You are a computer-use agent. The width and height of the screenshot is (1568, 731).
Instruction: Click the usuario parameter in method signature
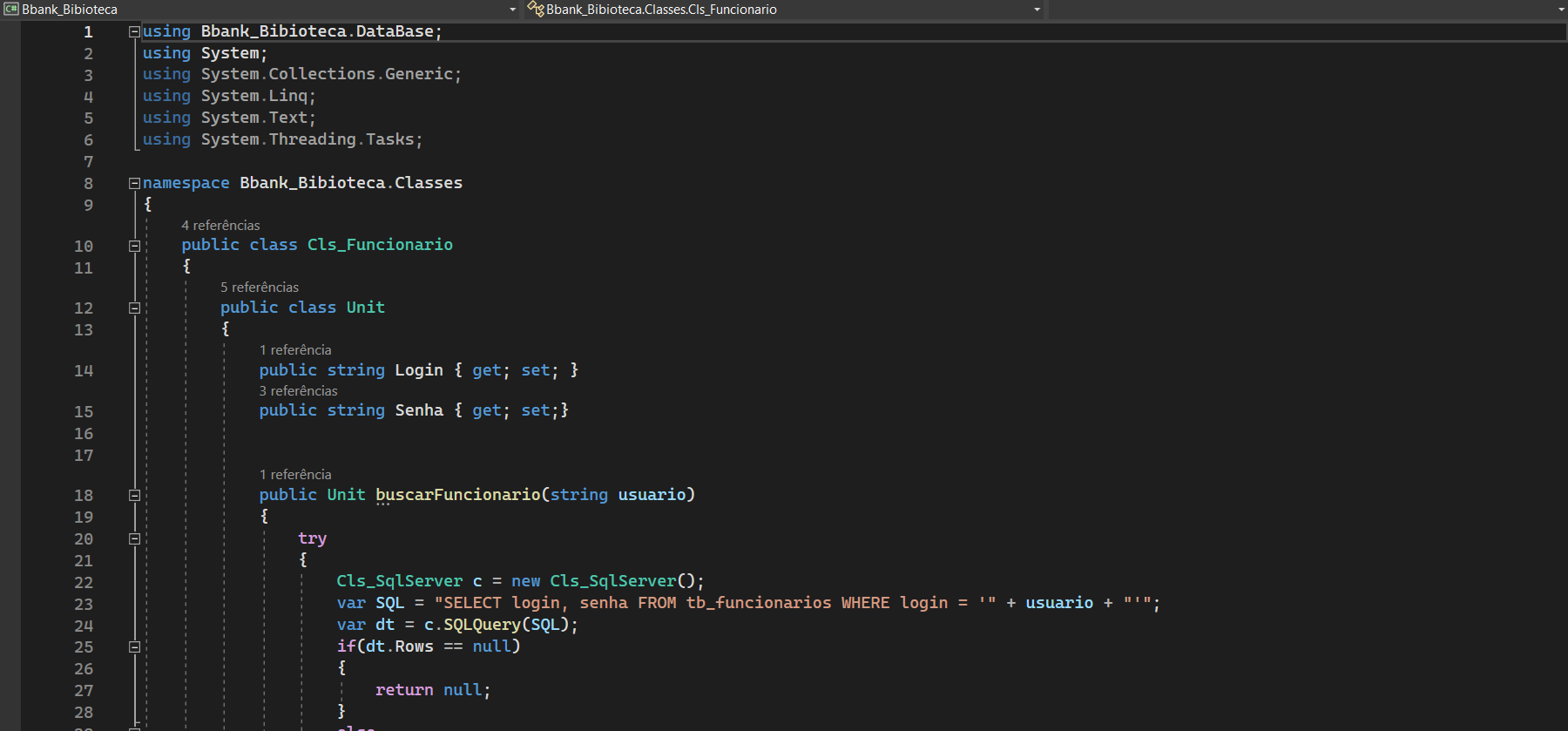pyautogui.click(x=652, y=495)
